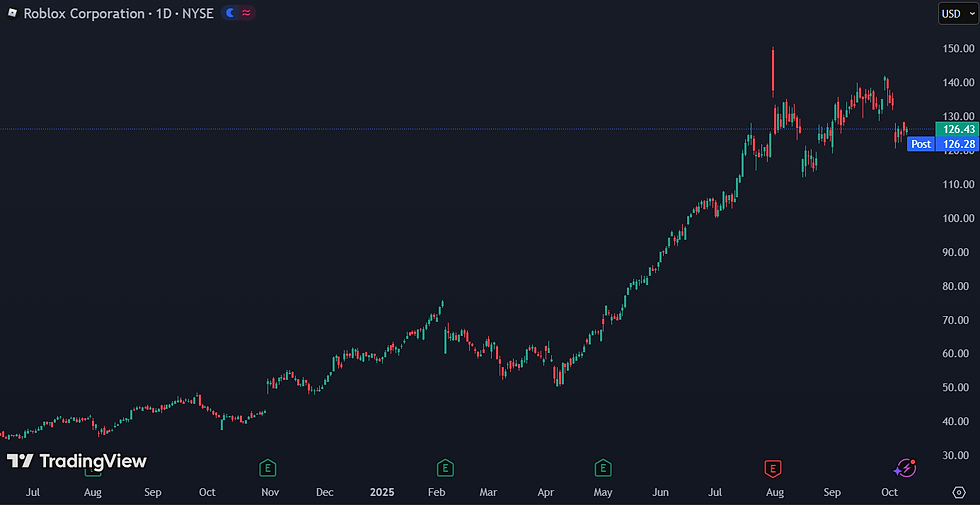This screenshot has width=980, height=505.
Task: Click the red E earnings marker
Action: click(x=773, y=468)
